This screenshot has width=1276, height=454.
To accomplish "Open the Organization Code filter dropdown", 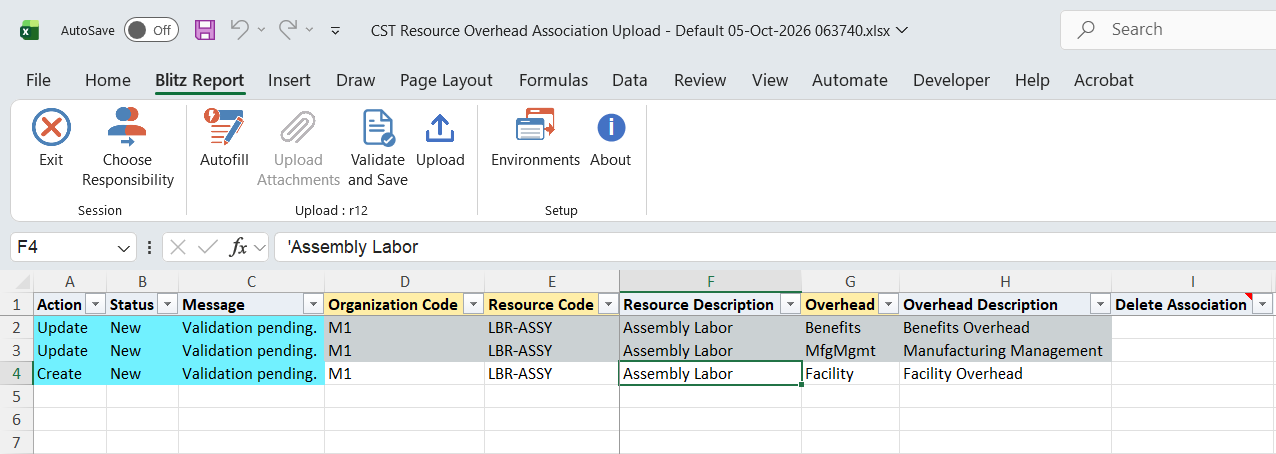I will click(x=473, y=304).
